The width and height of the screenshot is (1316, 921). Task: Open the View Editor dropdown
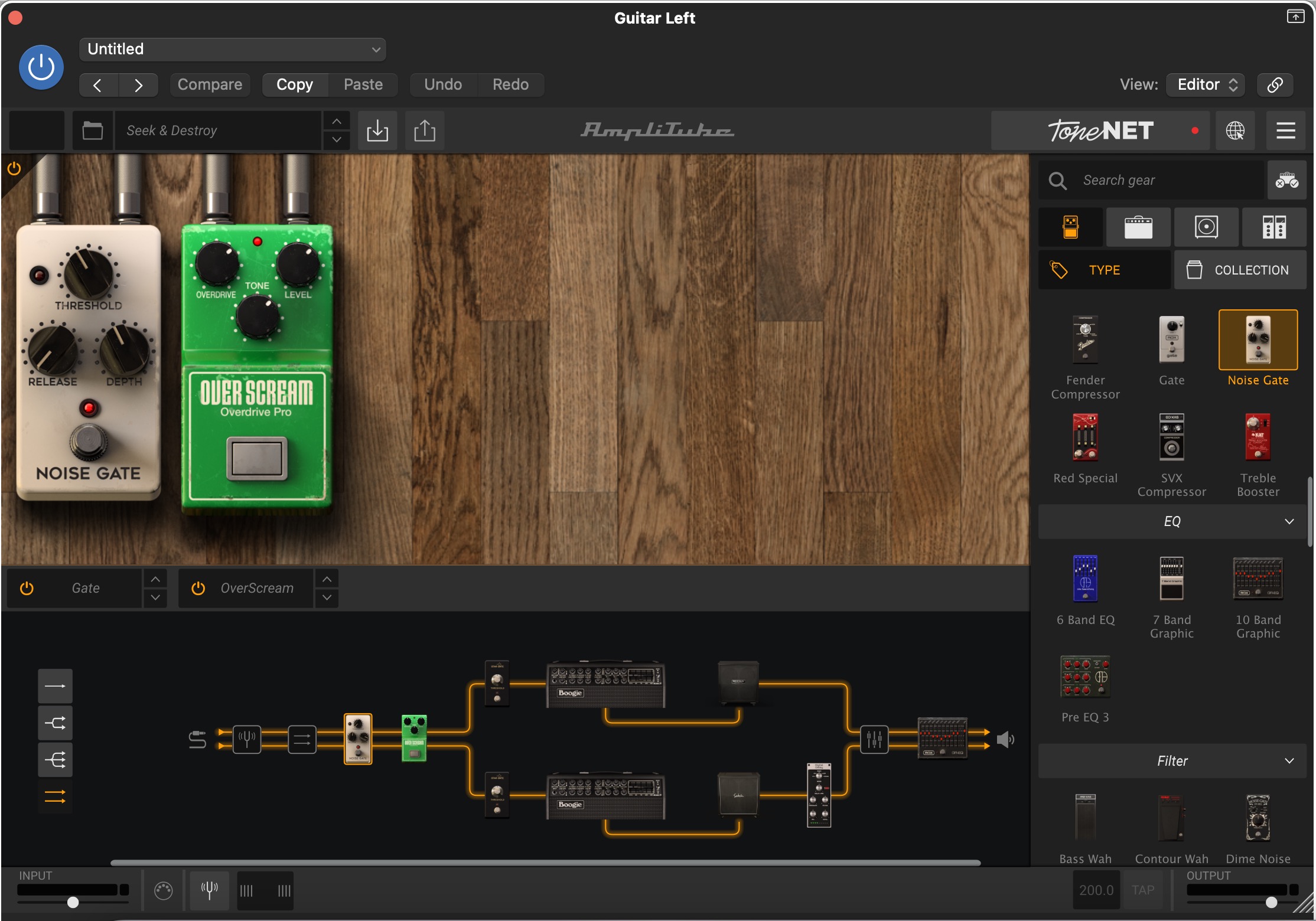(1206, 84)
